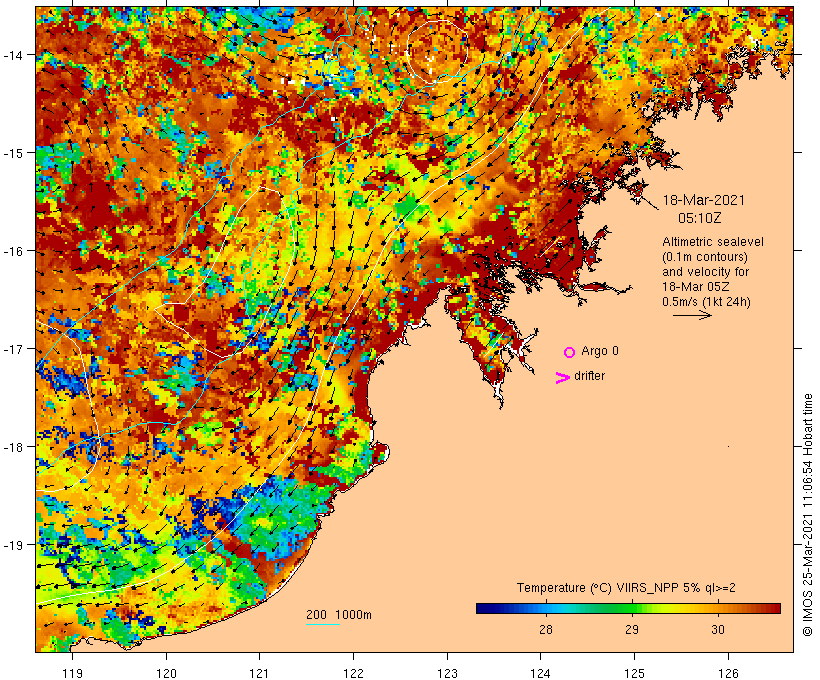Click the magenta drifter legend arrow symbol
Screen dimensions: 820x680
coord(562,378)
